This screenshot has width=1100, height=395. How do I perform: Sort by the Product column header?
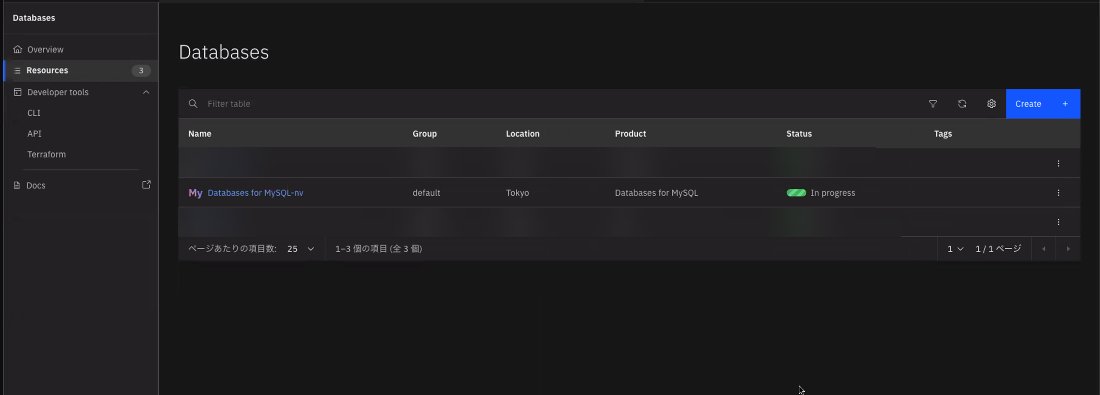coord(631,134)
